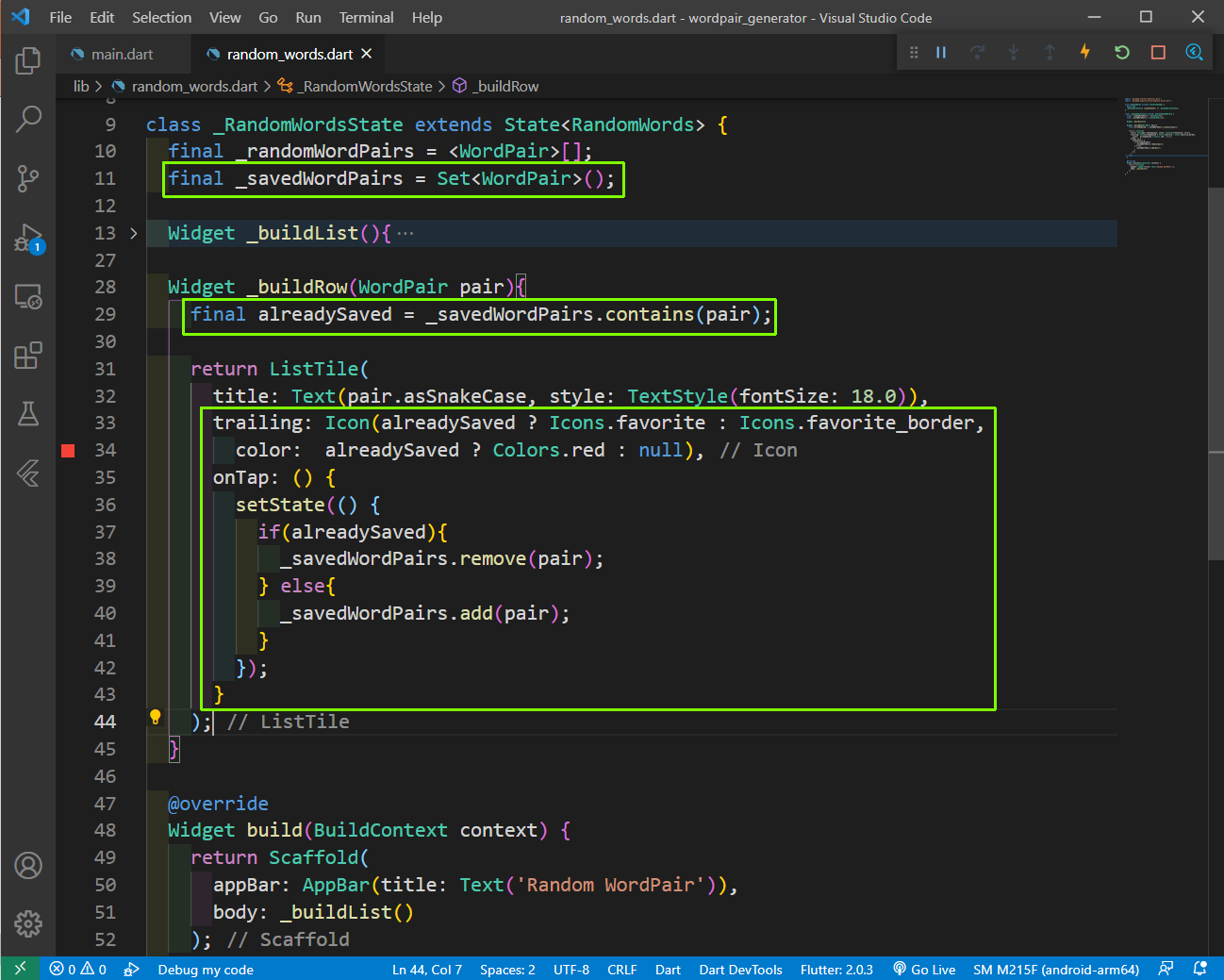Screen dimensions: 1224x980
Task: Expand the folded _buildList block on line 13
Action: pos(134,233)
